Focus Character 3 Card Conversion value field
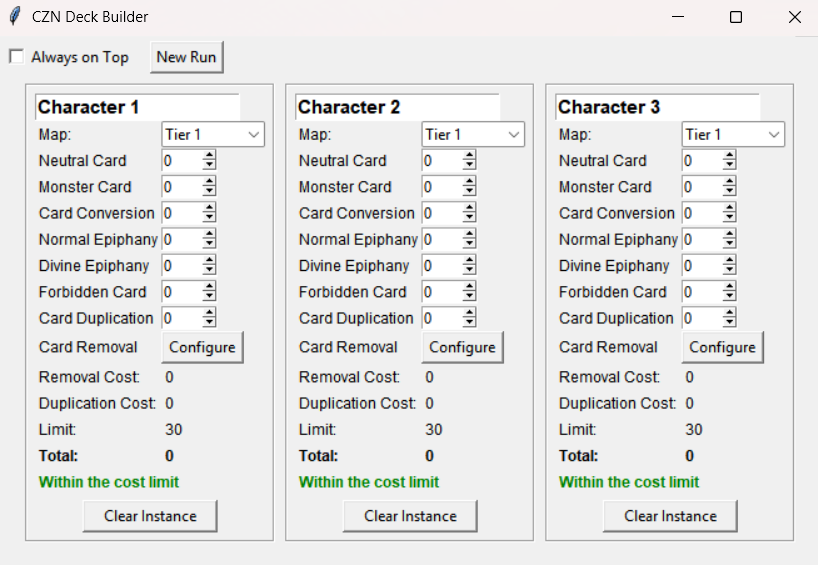 (702, 213)
